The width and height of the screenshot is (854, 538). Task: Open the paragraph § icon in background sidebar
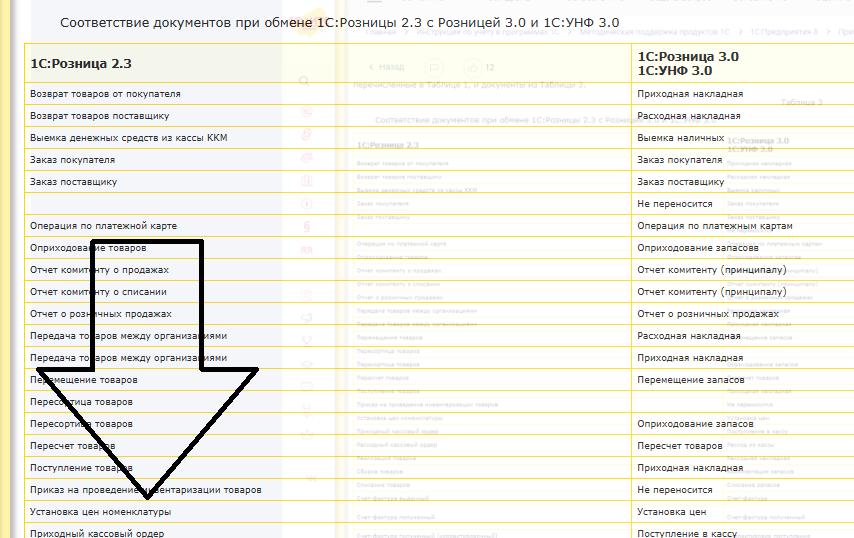point(307,227)
